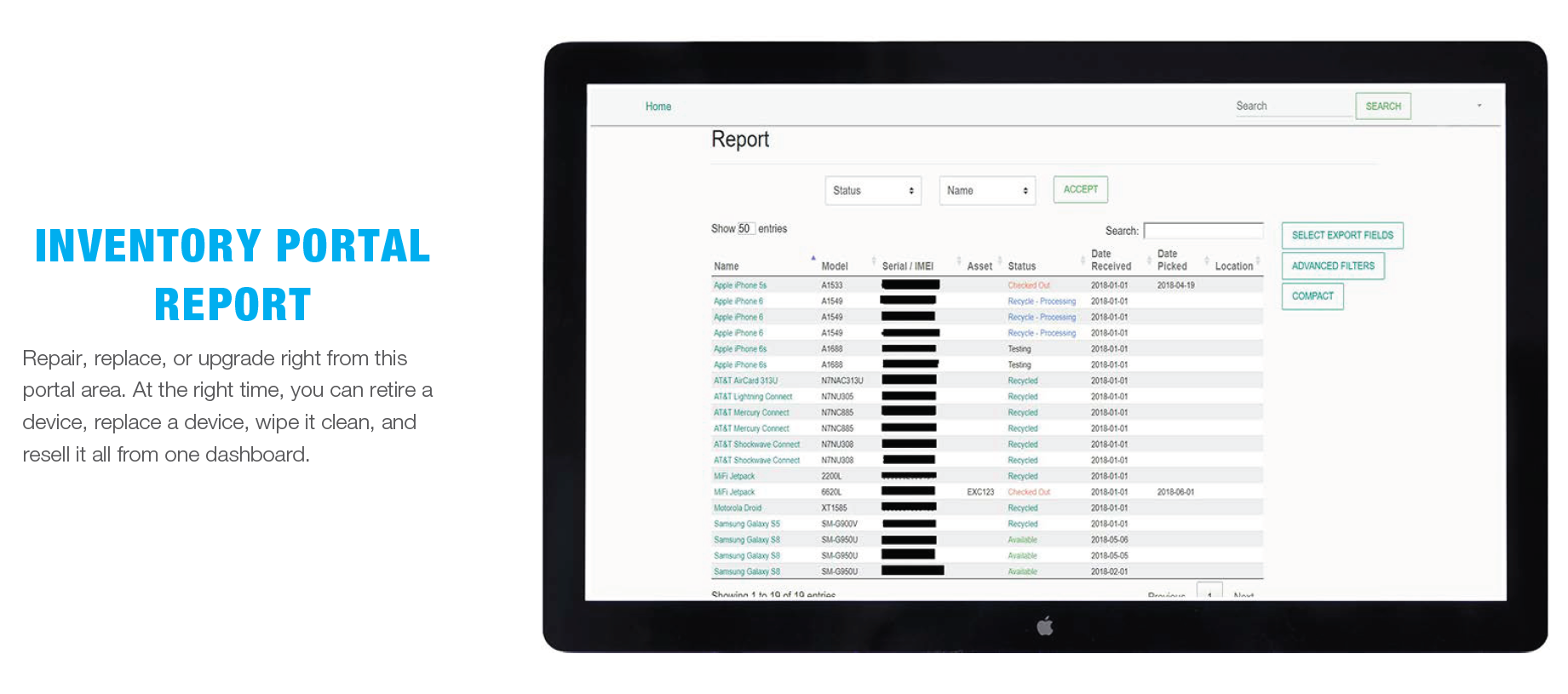Click date received 2018-05-06
Screen dimensions: 1568x694
[1109, 540]
